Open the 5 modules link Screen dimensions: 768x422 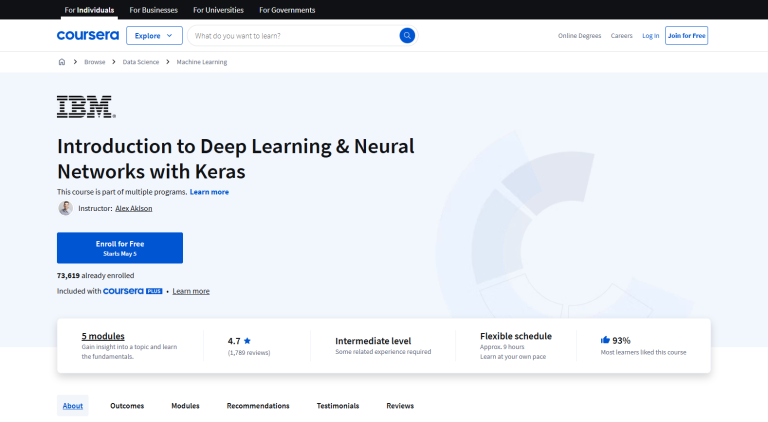[103, 336]
